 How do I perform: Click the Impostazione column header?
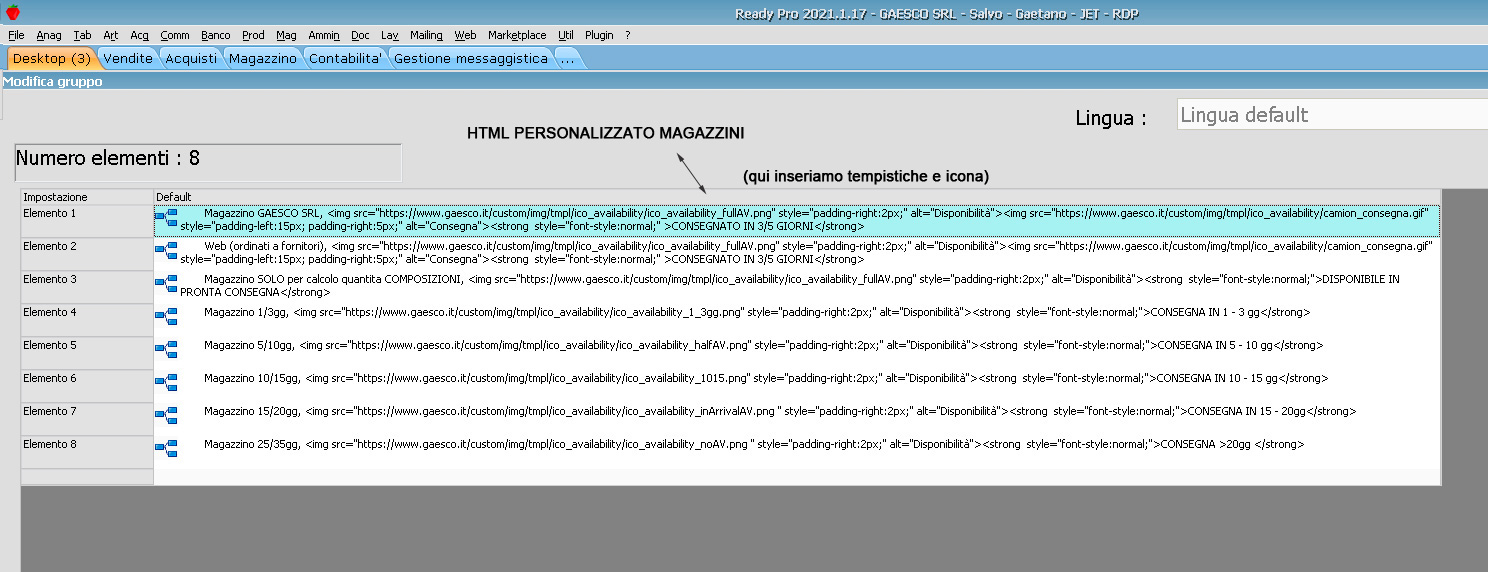click(x=87, y=197)
